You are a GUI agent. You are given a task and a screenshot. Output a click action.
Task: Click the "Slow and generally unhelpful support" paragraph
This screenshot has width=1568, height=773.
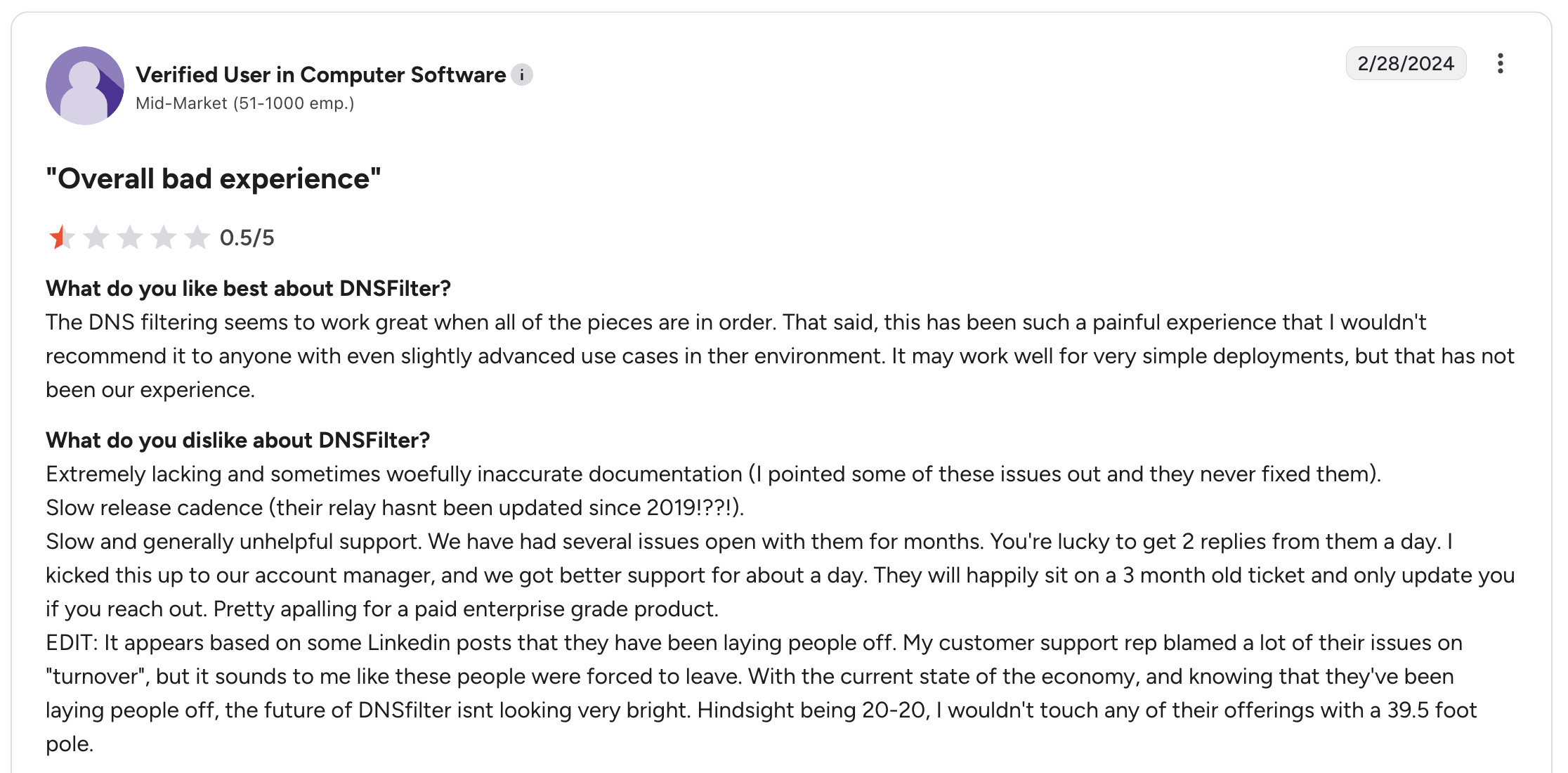tap(780, 575)
